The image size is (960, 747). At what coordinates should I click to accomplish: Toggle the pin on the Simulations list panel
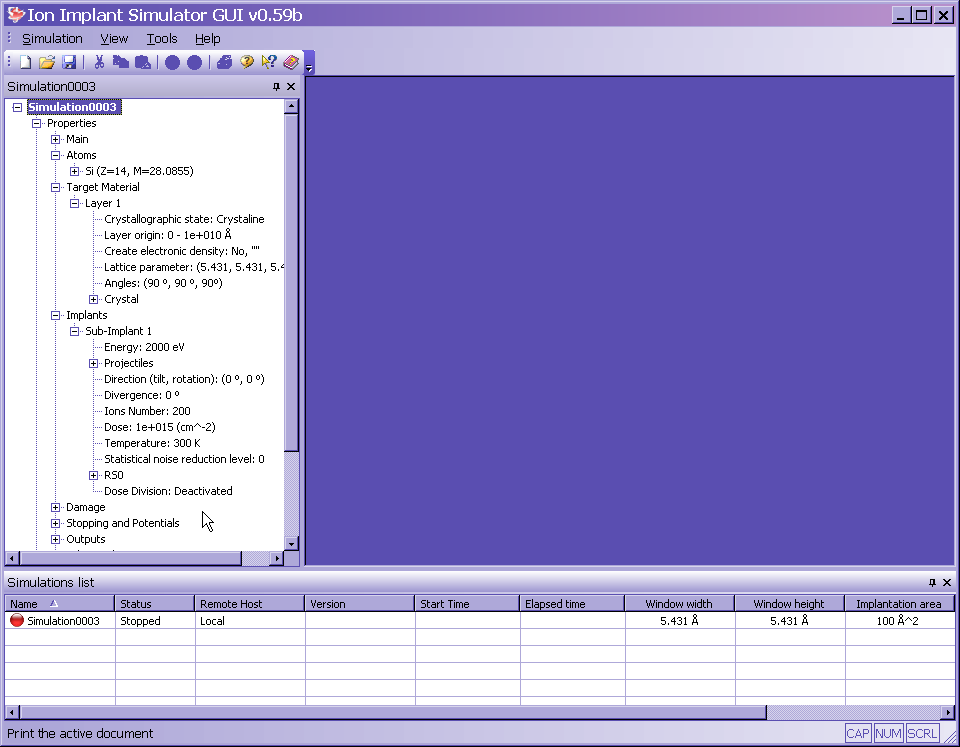(x=932, y=582)
